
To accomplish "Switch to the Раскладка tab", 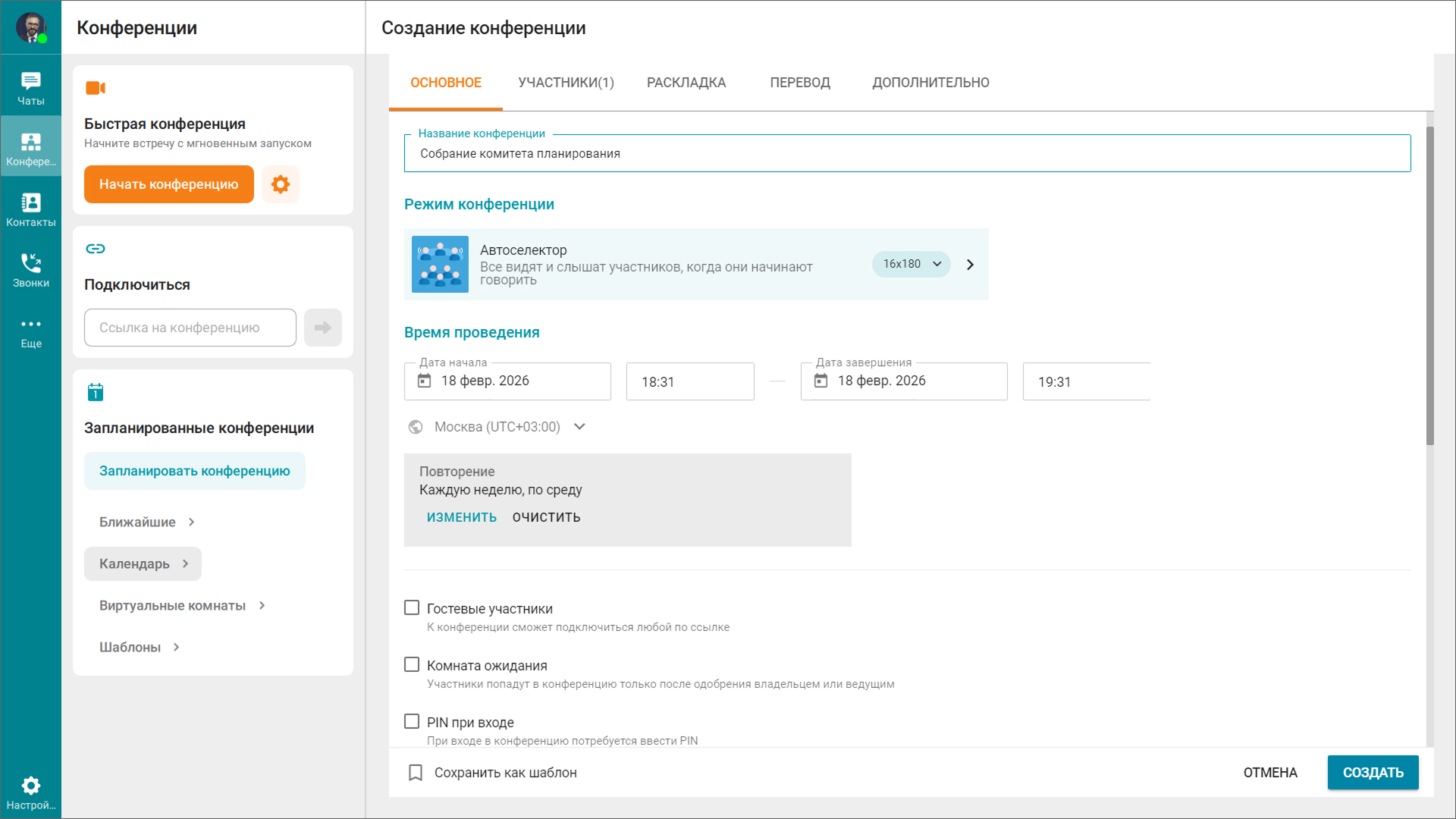I will click(x=686, y=83).
